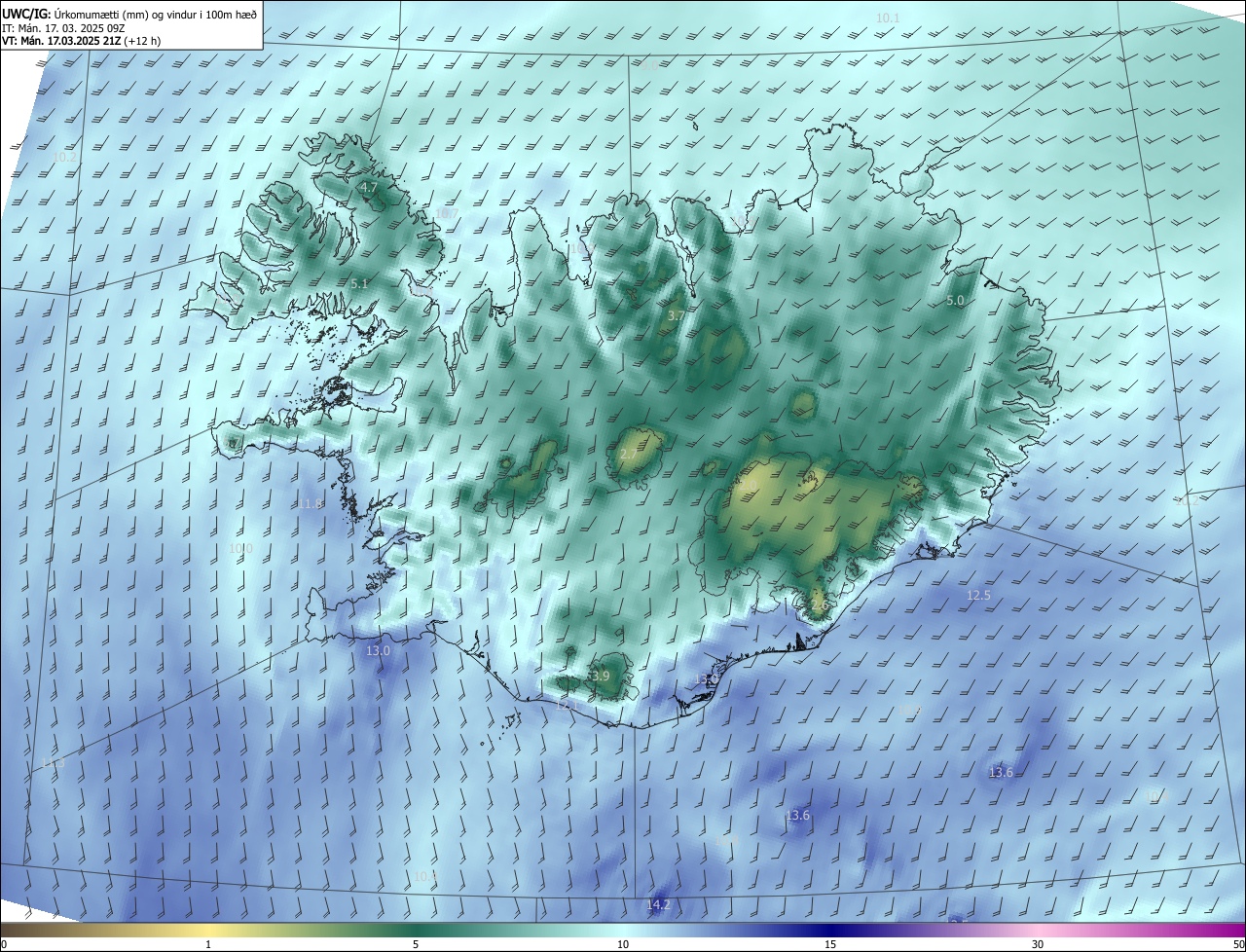1246x952 pixels.
Task: Click the 4.7 value on the map
Action: coord(368,187)
